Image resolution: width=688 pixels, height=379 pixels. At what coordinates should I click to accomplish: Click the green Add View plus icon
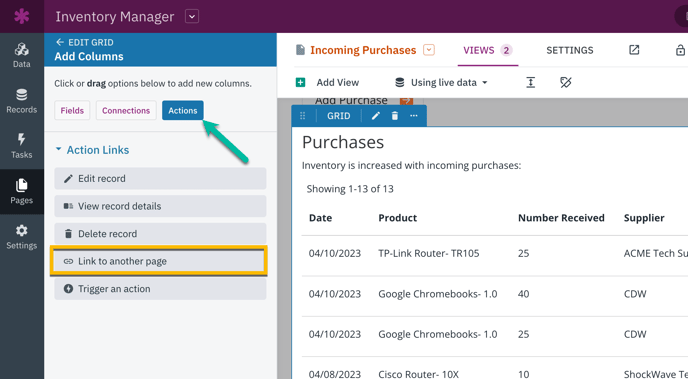[301, 82]
